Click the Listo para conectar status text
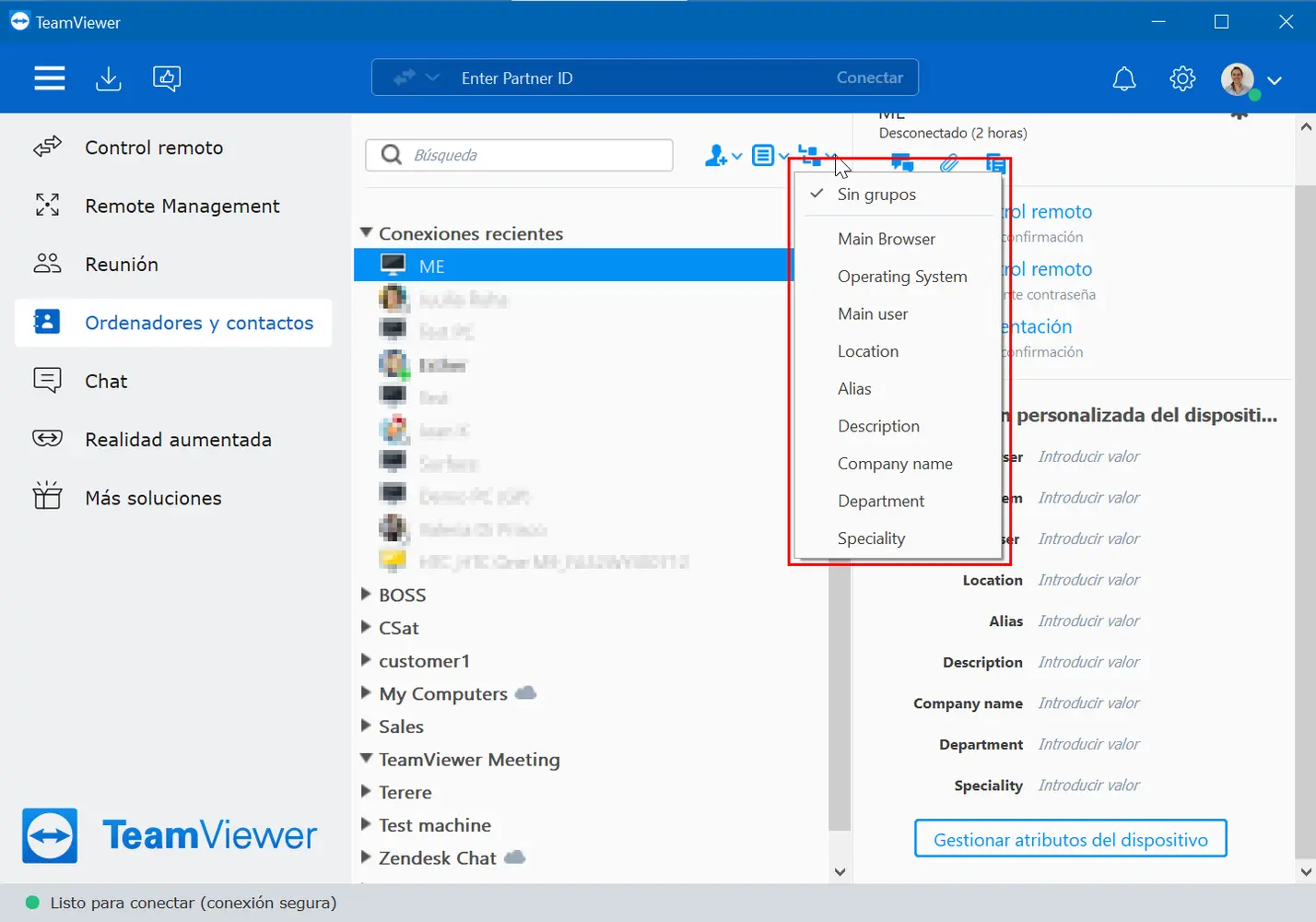The width and height of the screenshot is (1316, 922). (194, 903)
